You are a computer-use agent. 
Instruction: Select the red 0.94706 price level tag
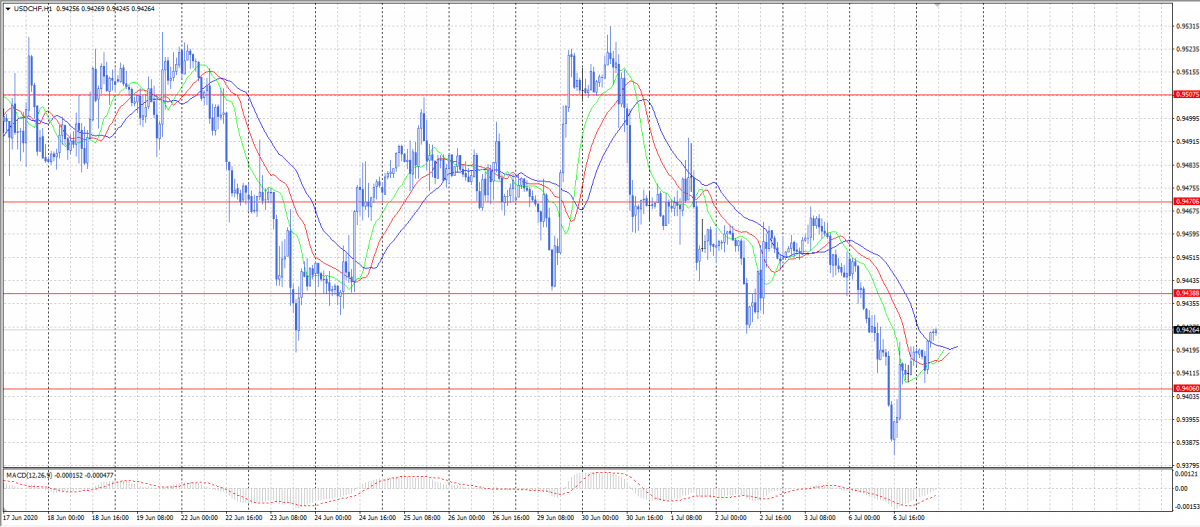point(1187,202)
